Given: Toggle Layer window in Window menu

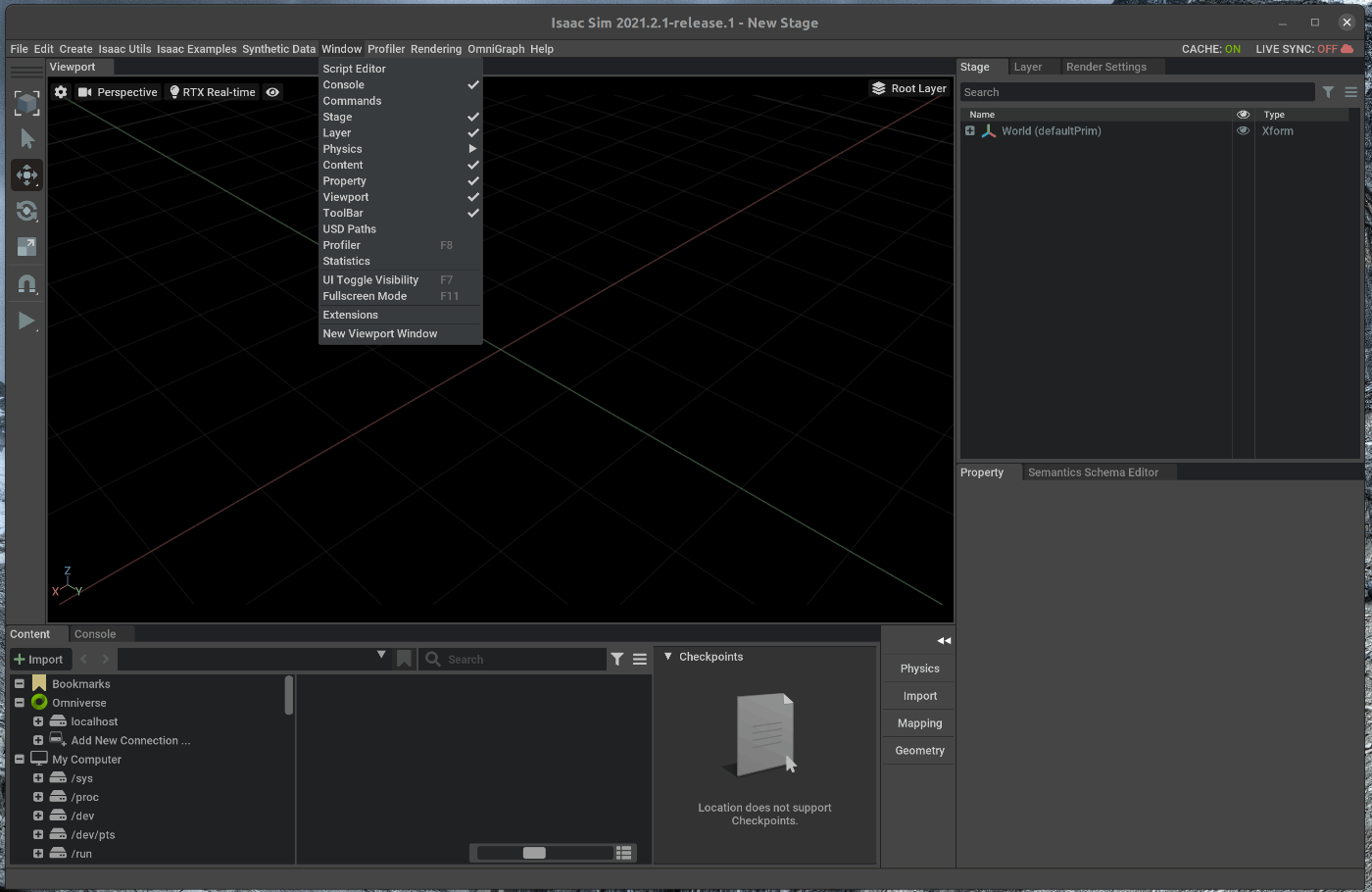Looking at the screenshot, I should pos(400,133).
